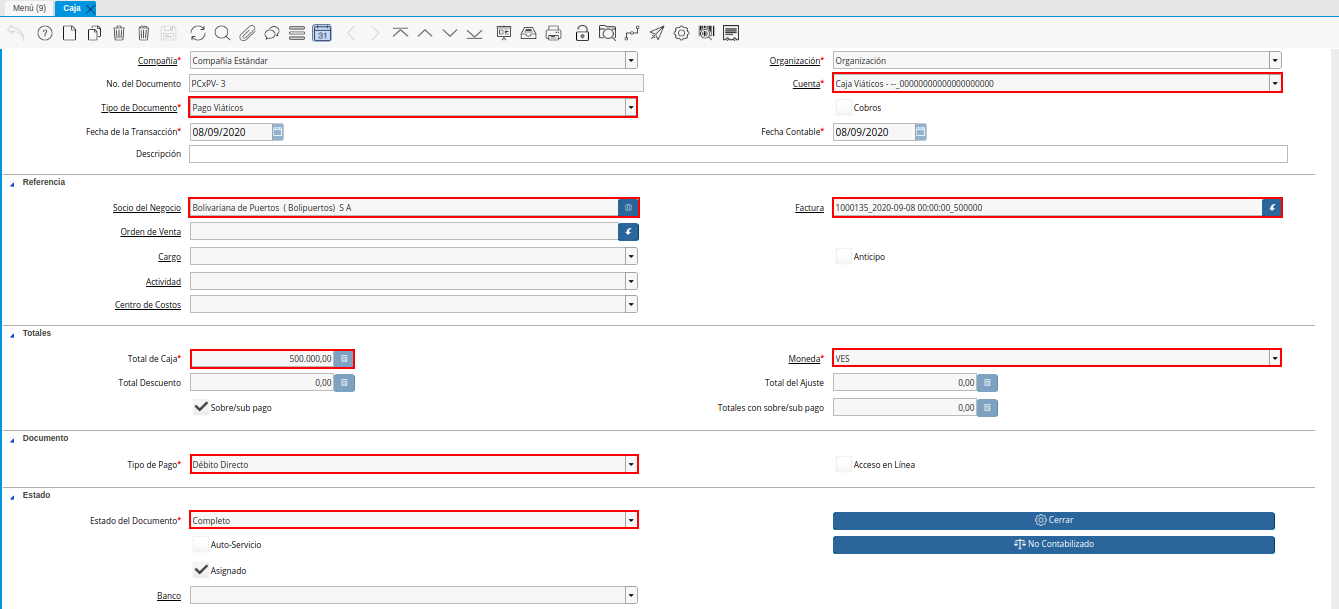Click the Help question mark icon

45,33
